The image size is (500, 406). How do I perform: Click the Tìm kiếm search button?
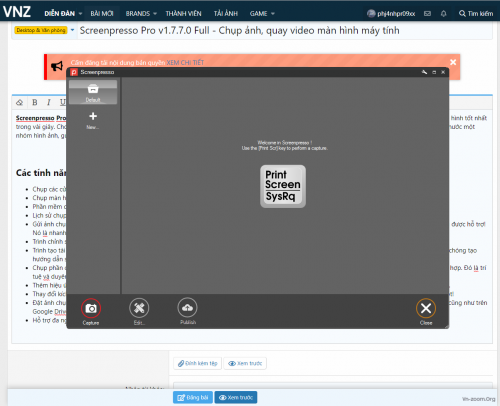[476, 14]
